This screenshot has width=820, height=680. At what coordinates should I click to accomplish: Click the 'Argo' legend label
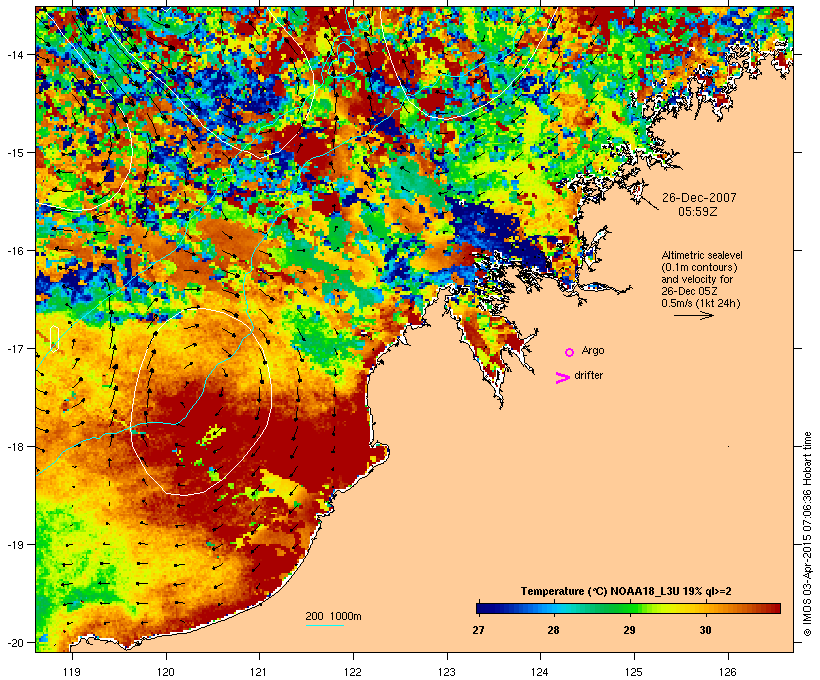pyautogui.click(x=593, y=350)
